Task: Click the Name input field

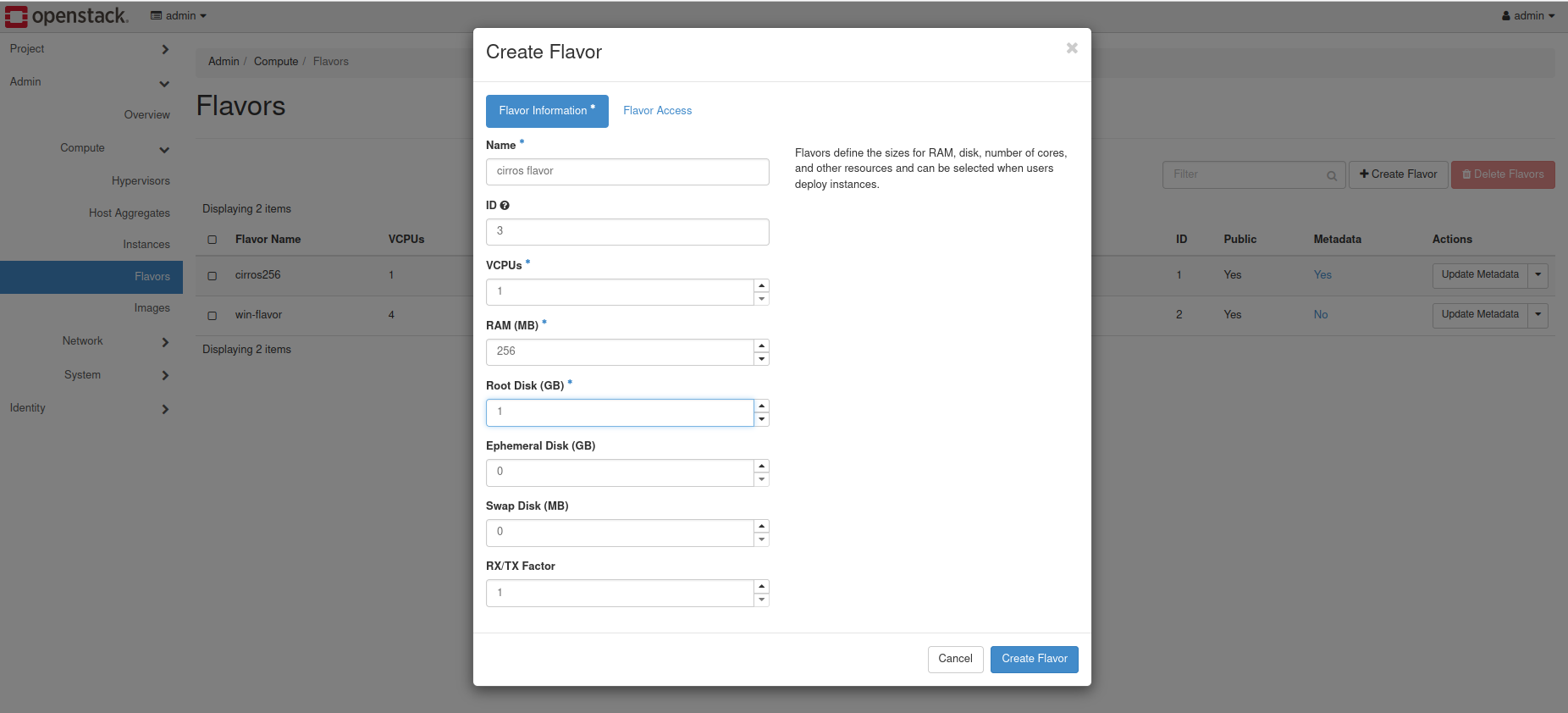Action: click(x=627, y=171)
